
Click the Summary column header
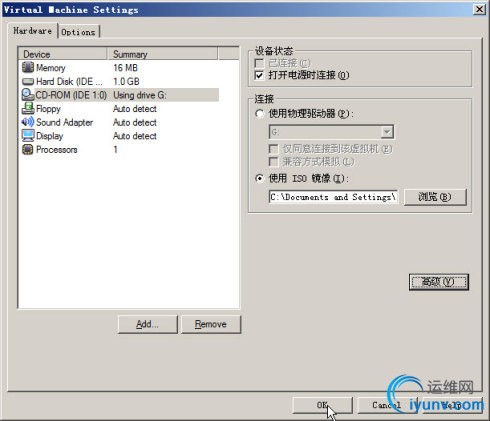pos(163,54)
